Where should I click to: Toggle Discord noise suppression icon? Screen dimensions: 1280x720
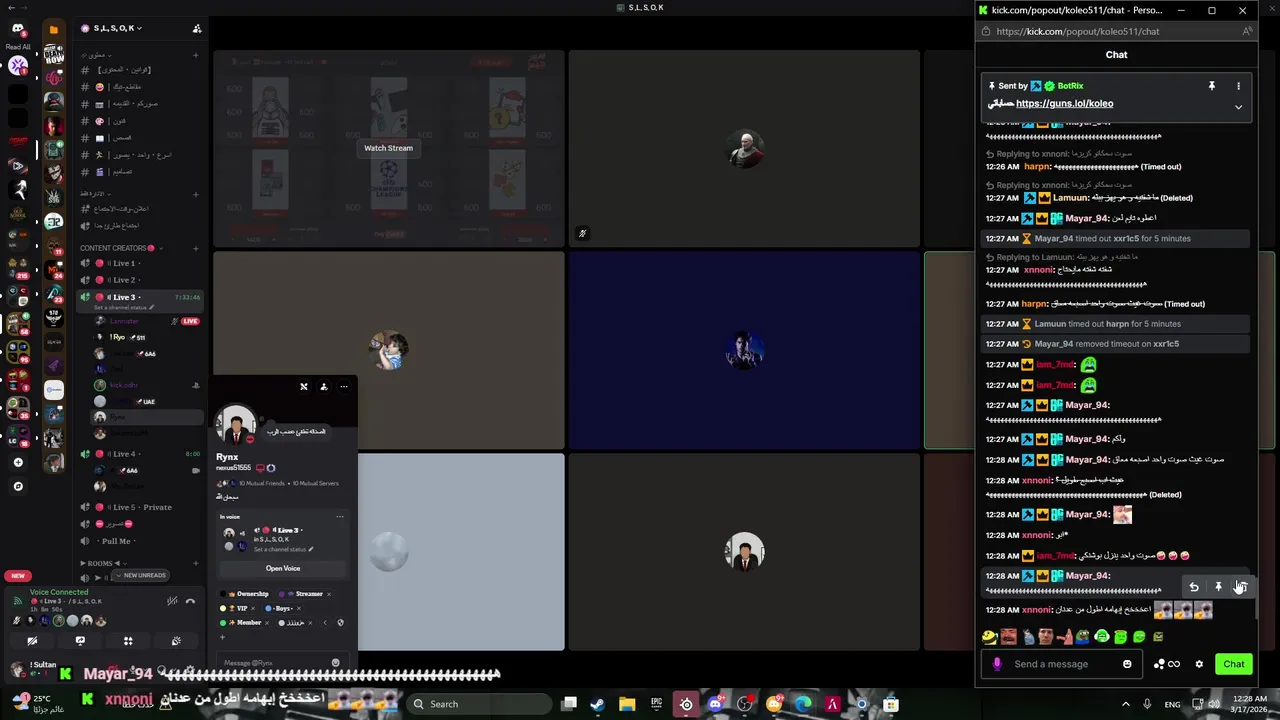pyautogui.click(x=173, y=600)
